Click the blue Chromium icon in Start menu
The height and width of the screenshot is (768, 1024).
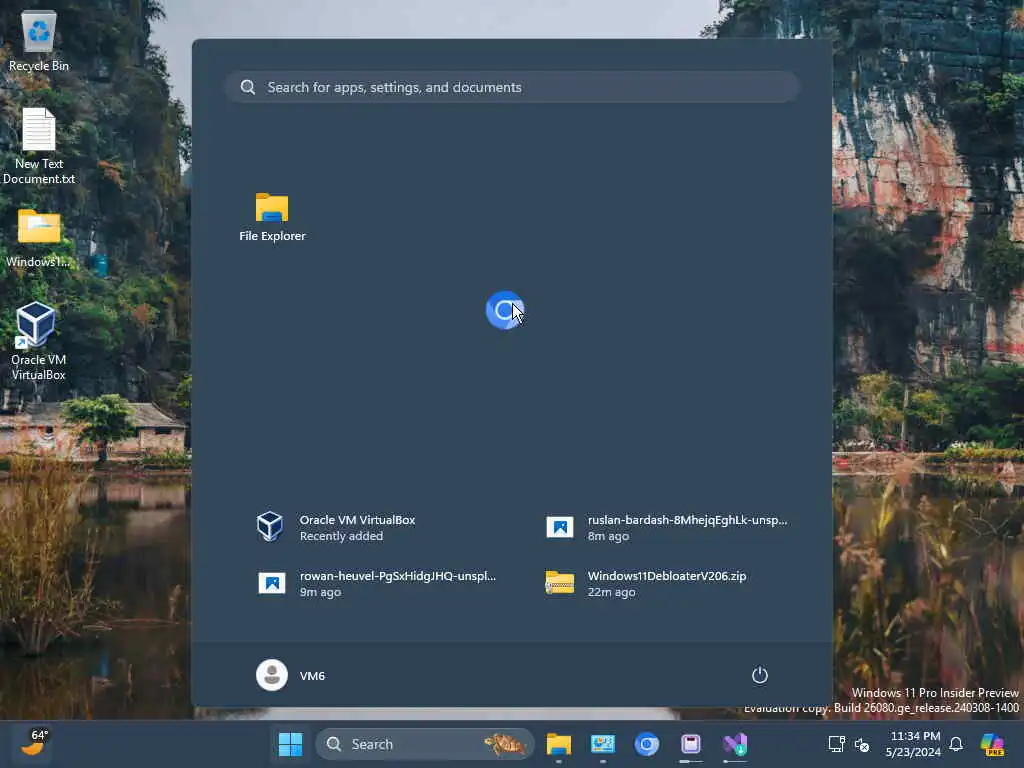click(x=504, y=310)
